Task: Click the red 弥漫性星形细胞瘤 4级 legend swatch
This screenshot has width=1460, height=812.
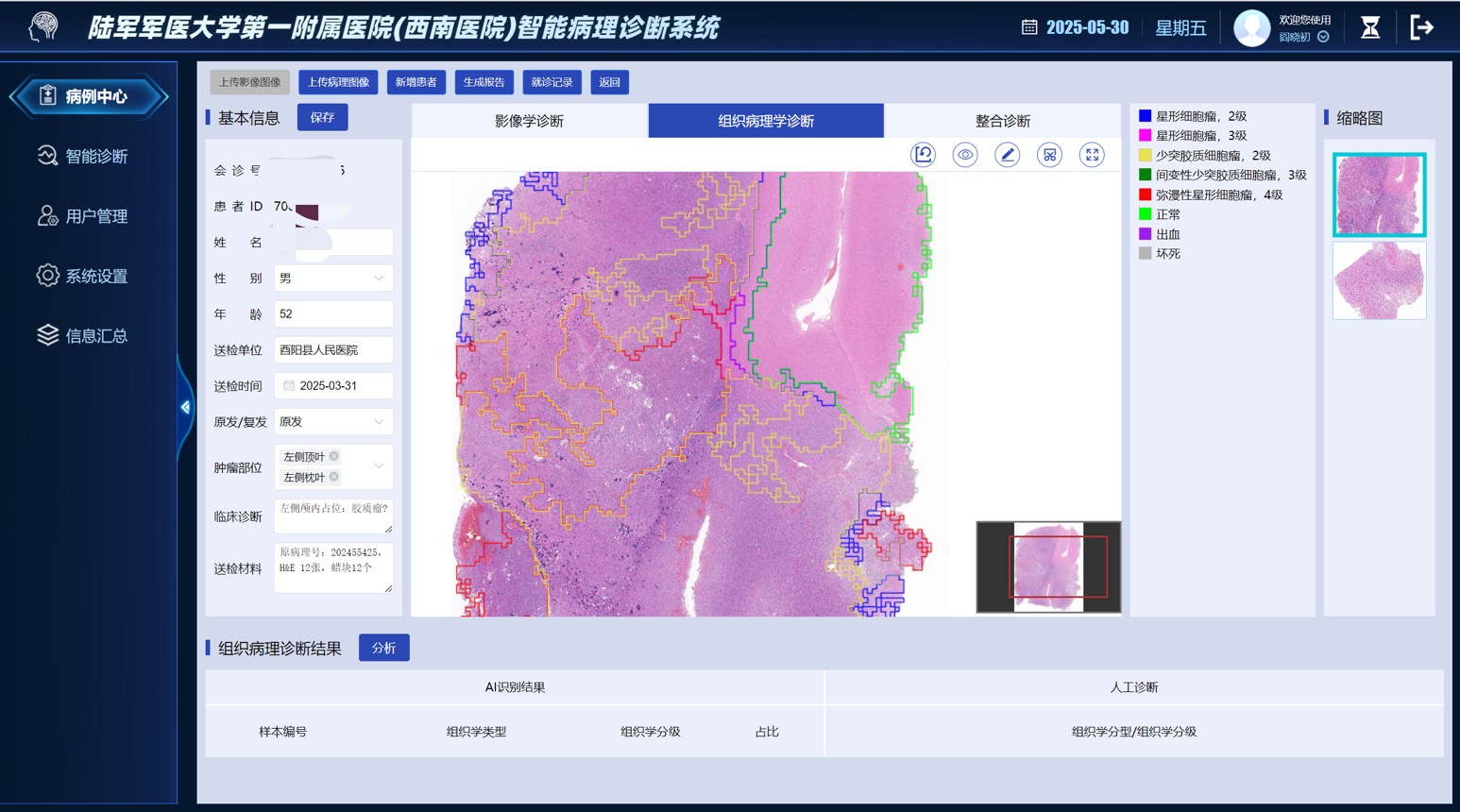Action: (x=1145, y=195)
